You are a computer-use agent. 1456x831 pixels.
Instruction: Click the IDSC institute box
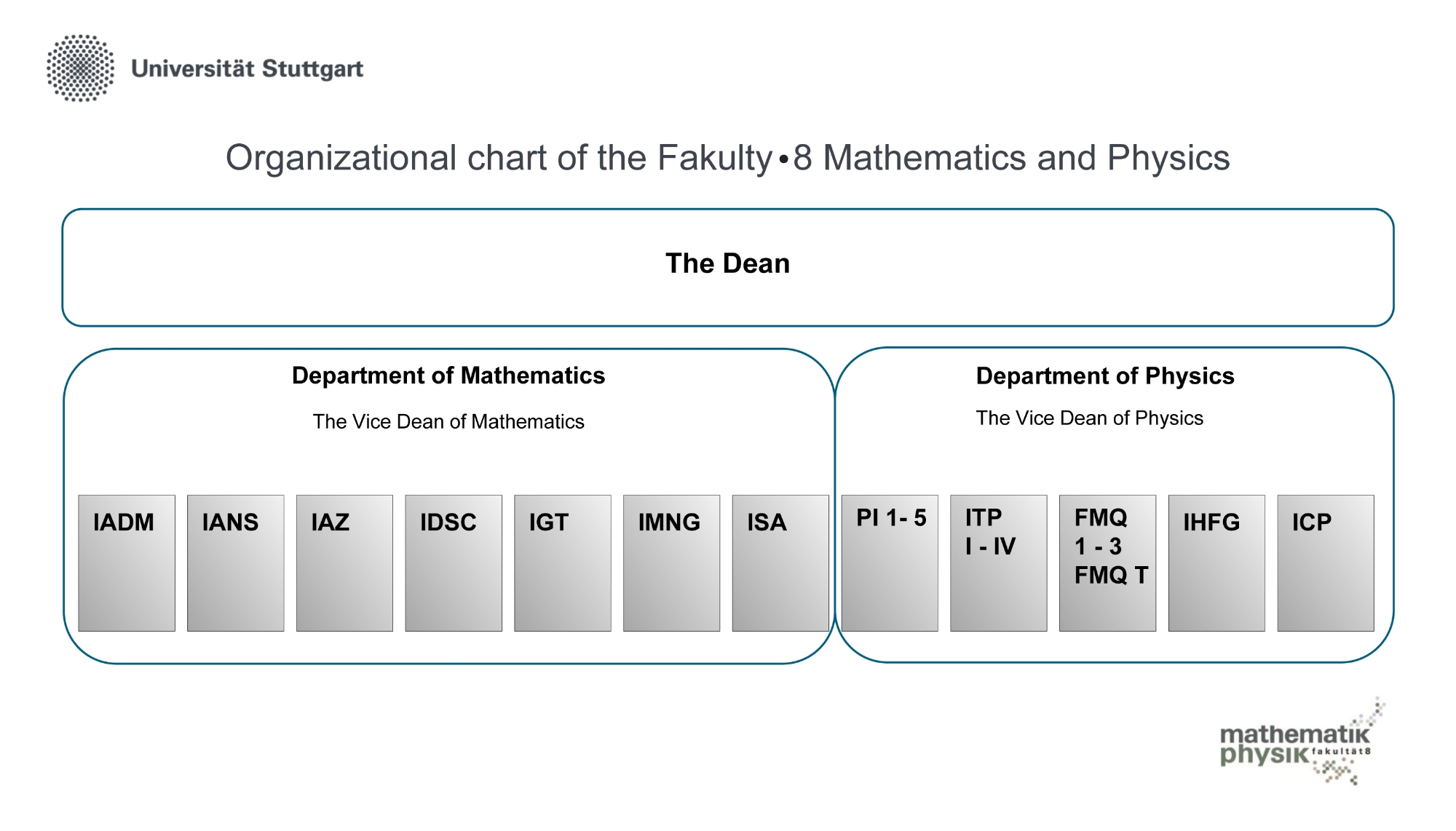(x=454, y=563)
